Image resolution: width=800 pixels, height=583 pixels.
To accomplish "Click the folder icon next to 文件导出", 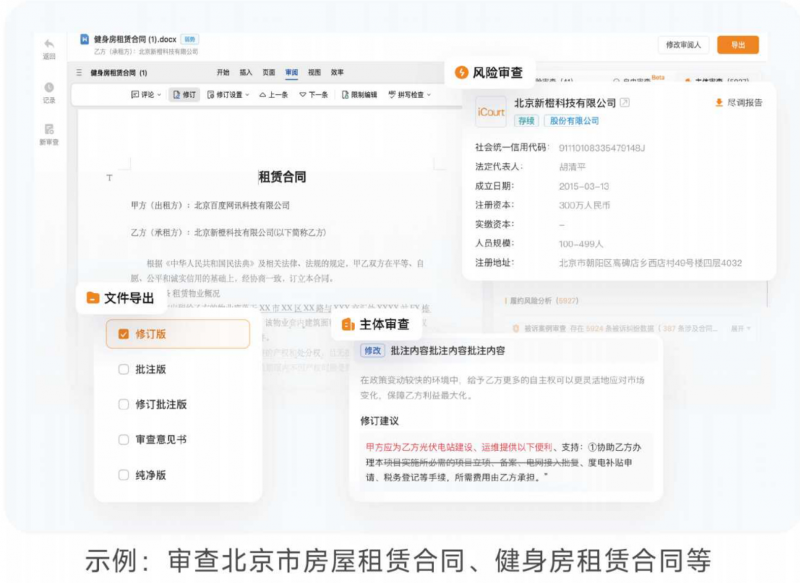I will 92,297.
